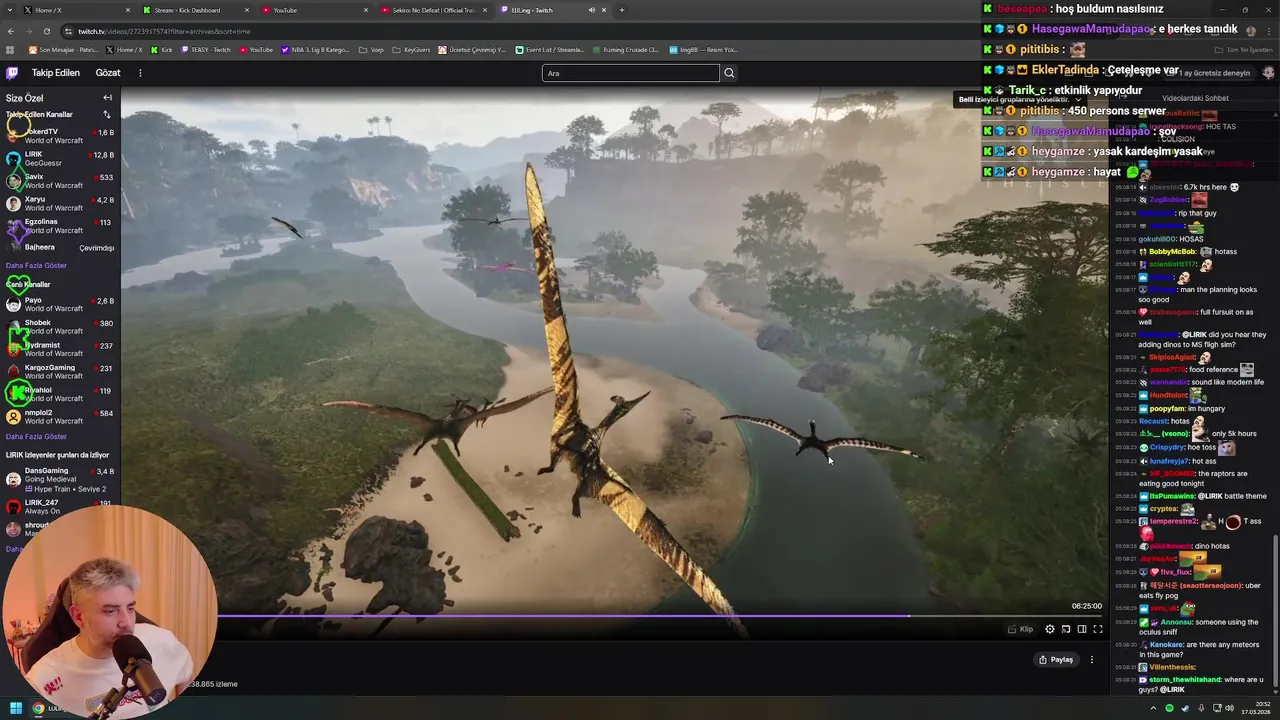Viewport: 1280px width, 720px height.
Task: Open the TEASY - Twitch bookmark
Action: [206, 50]
